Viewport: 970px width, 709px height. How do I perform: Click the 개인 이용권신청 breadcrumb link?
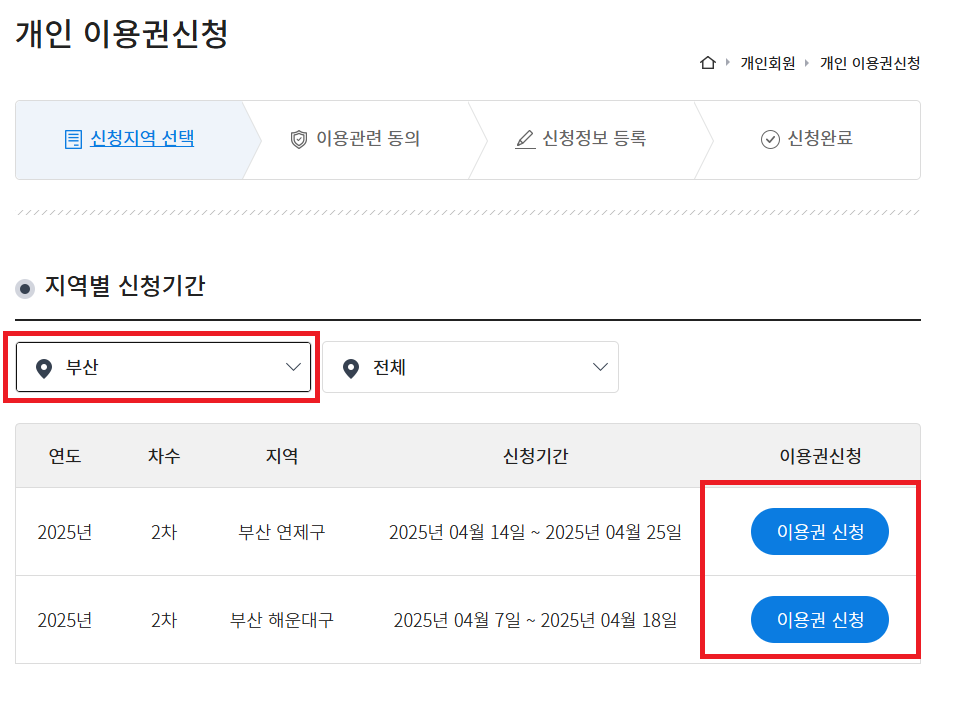click(x=869, y=62)
